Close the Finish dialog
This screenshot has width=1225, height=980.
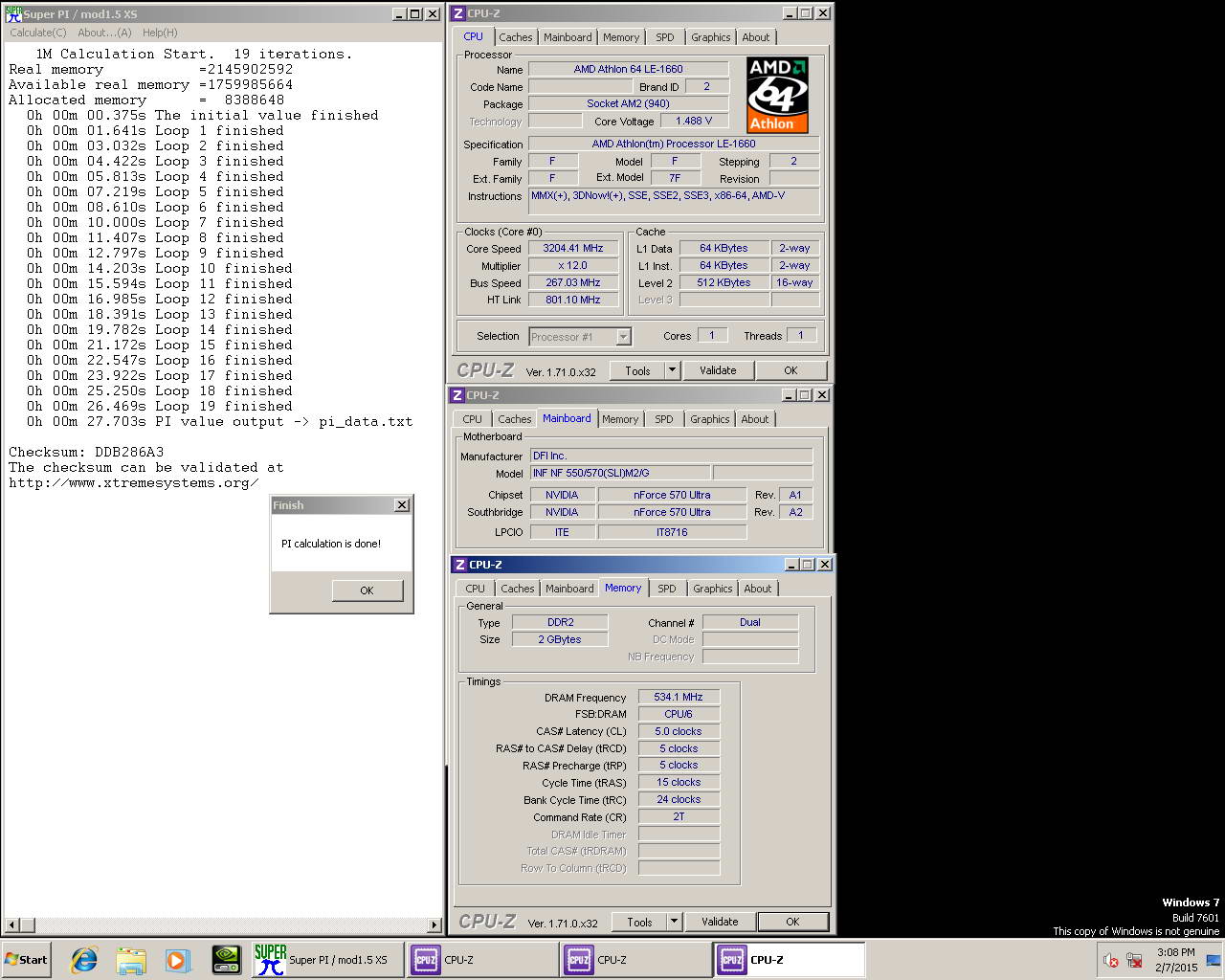[x=402, y=505]
